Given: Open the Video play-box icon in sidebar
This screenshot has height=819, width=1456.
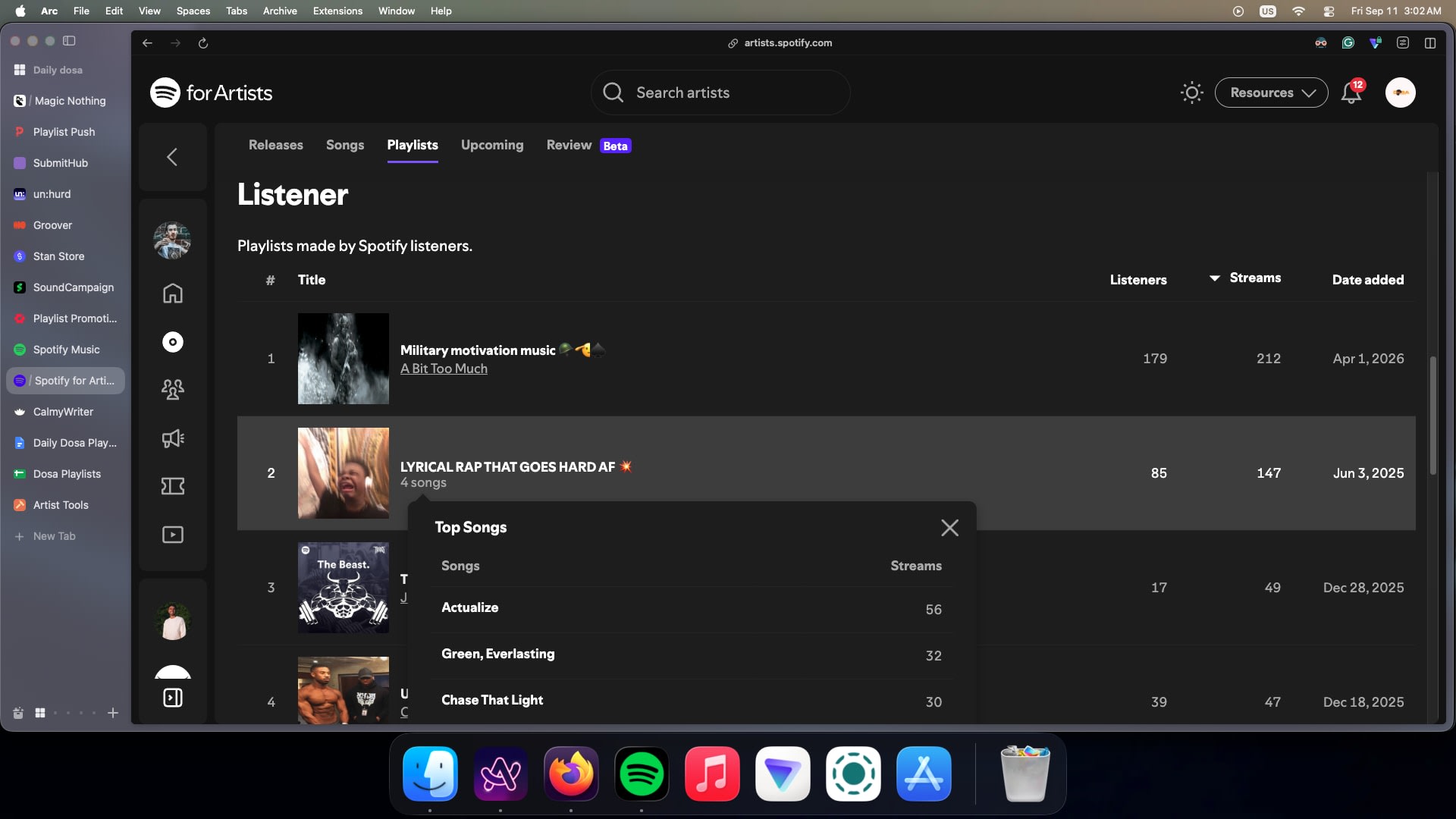Looking at the screenshot, I should (x=173, y=535).
